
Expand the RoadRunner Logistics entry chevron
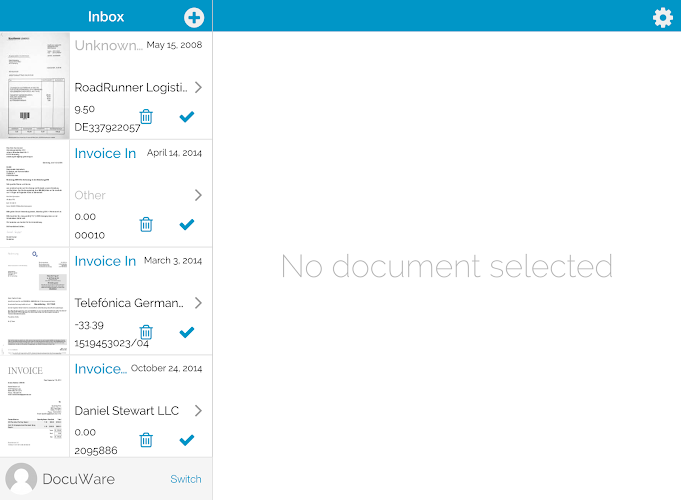pos(198,87)
